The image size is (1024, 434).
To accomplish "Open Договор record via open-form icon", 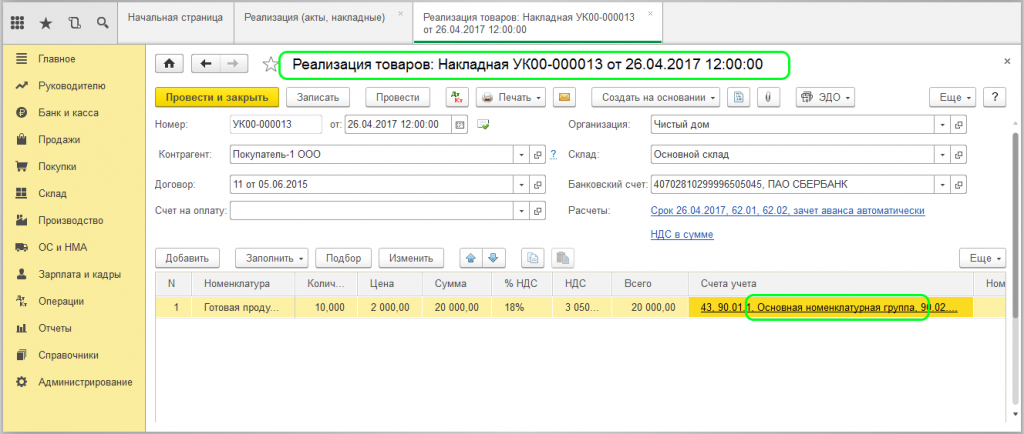I will (x=537, y=185).
